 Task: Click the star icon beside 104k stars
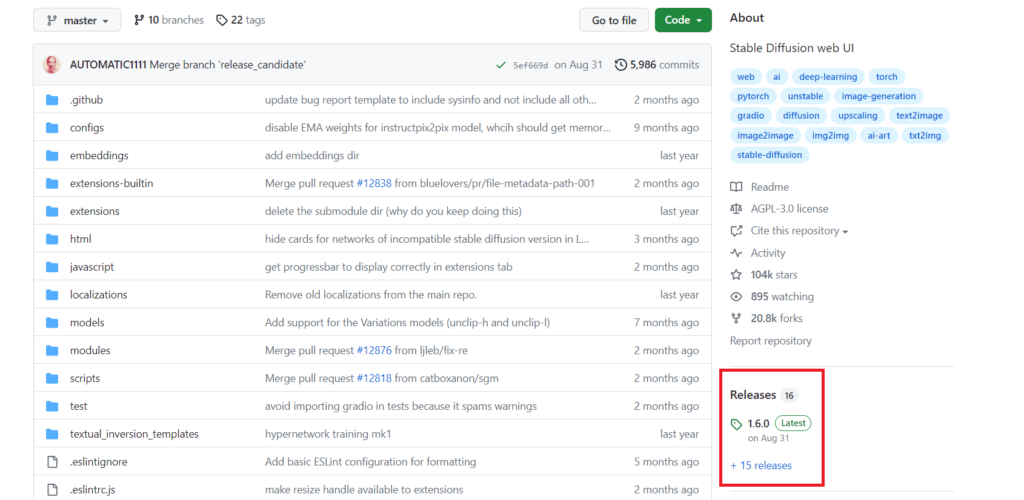tap(736, 275)
